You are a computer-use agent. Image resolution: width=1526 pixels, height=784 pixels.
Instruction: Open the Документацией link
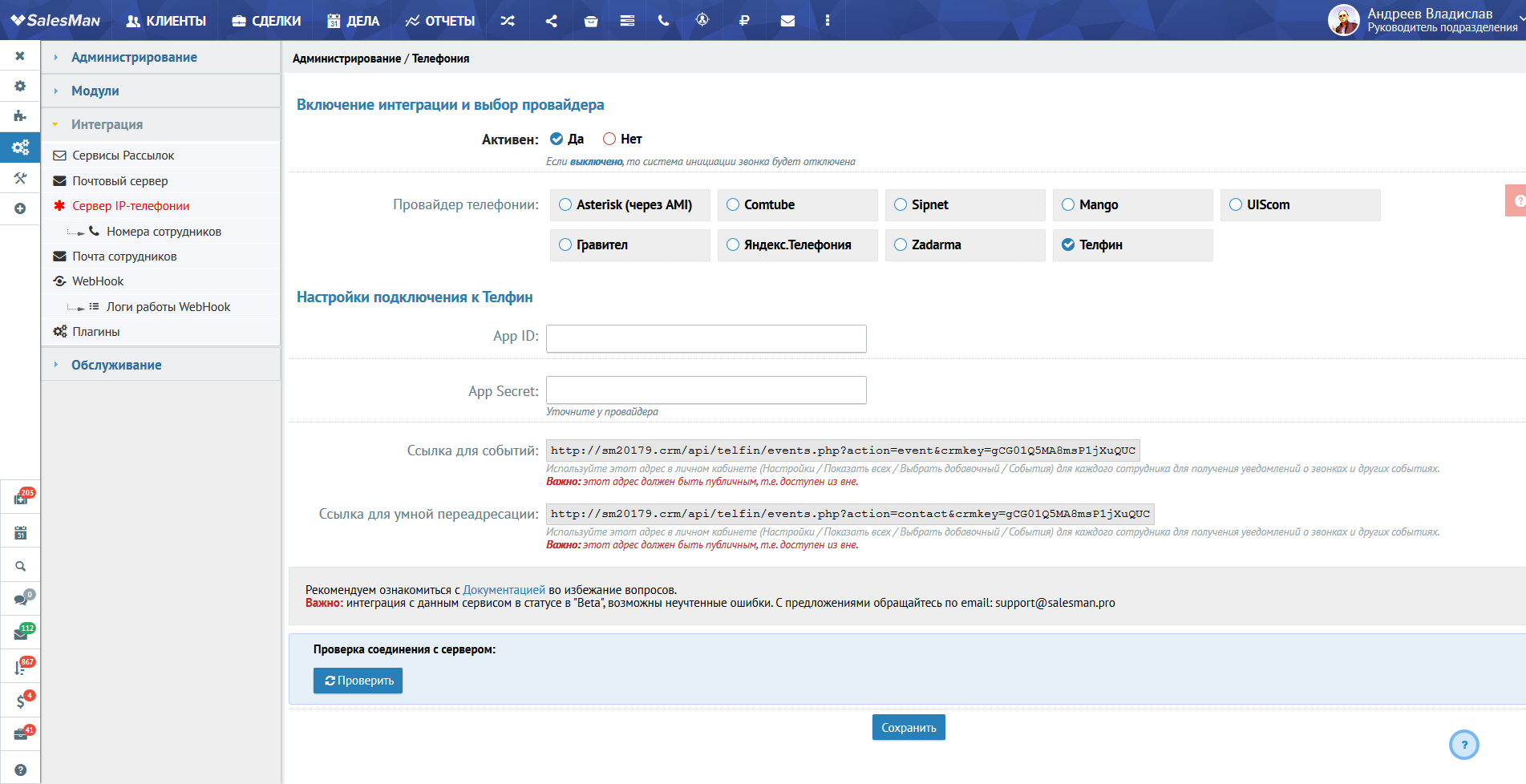tap(504, 590)
